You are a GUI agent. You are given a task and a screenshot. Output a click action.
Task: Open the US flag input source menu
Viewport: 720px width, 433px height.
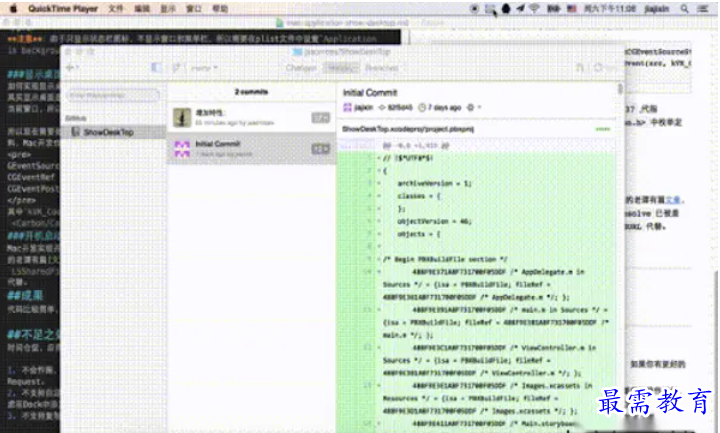pyautogui.click(x=572, y=9)
